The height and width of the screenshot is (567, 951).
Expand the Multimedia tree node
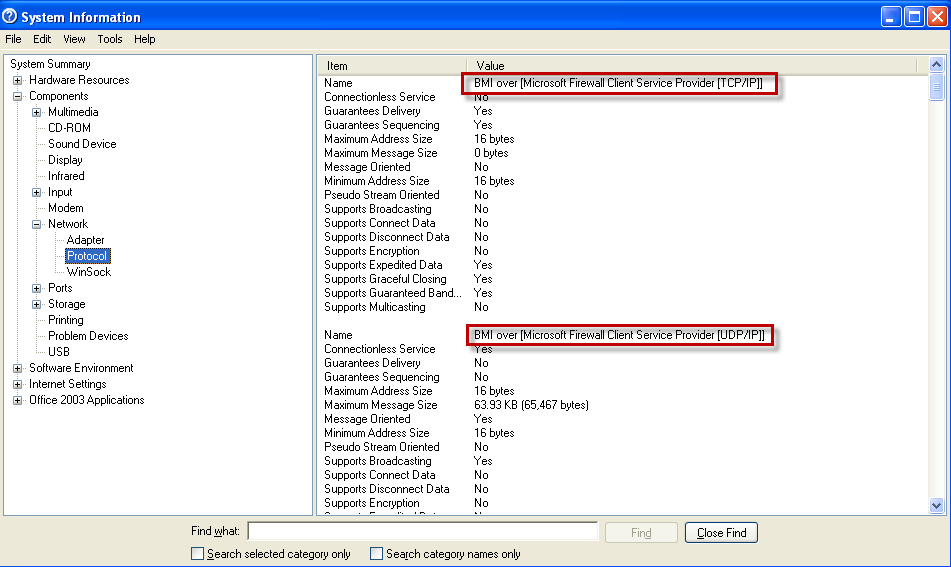pyautogui.click(x=37, y=112)
